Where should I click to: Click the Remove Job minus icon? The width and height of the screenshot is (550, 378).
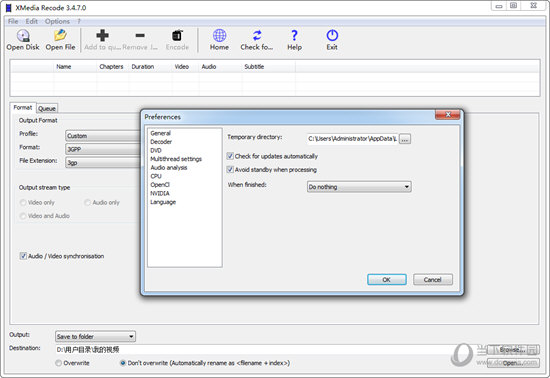140,35
